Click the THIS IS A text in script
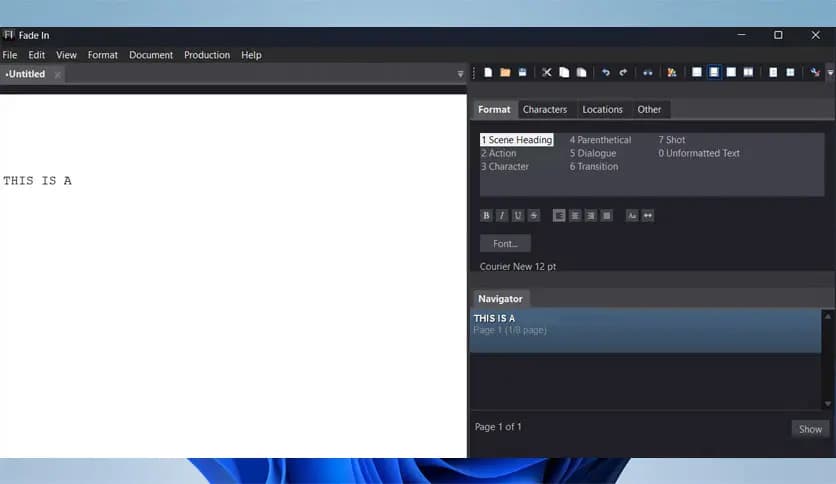 pos(37,181)
